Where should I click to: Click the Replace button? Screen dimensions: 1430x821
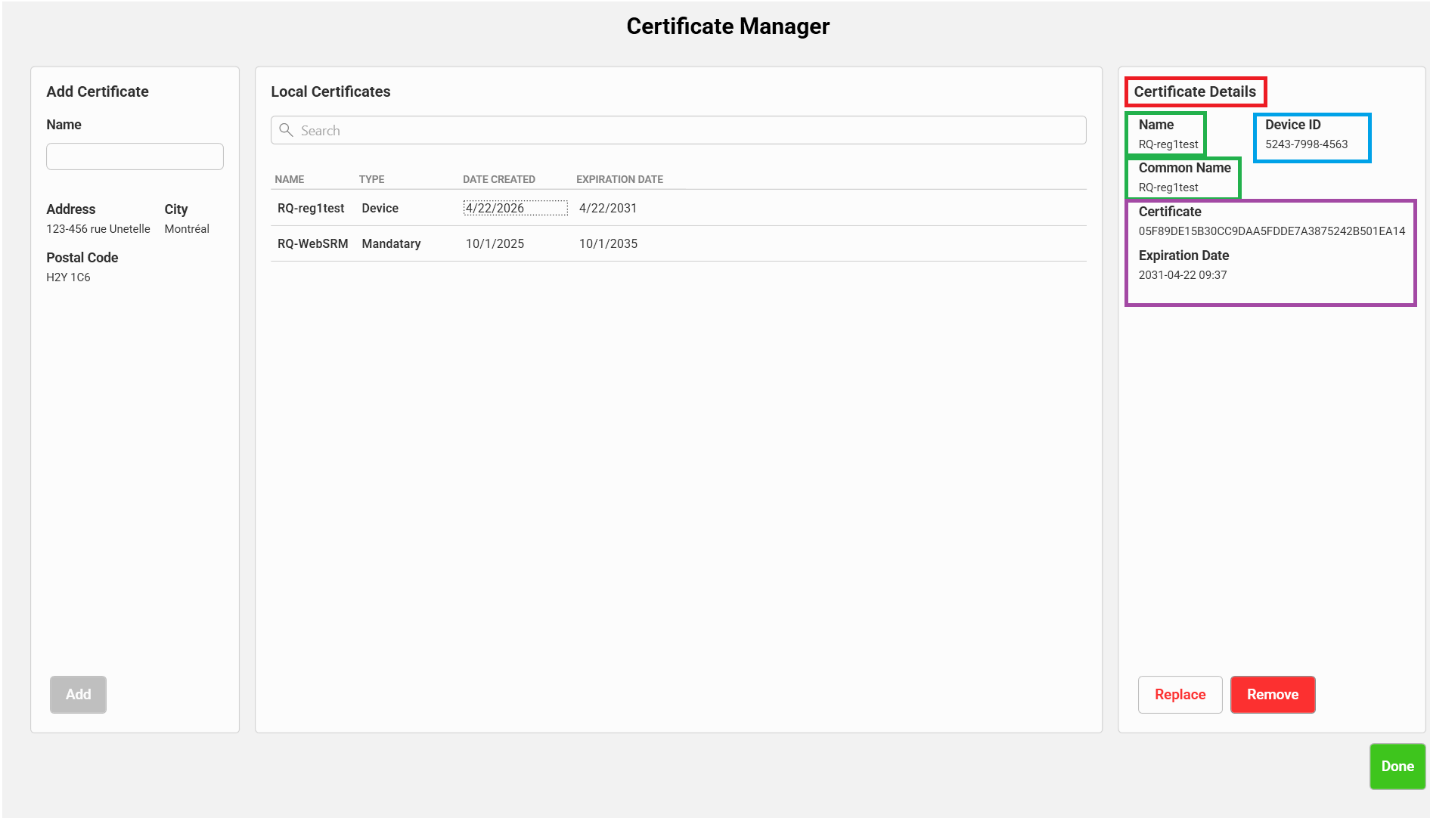pos(1180,694)
